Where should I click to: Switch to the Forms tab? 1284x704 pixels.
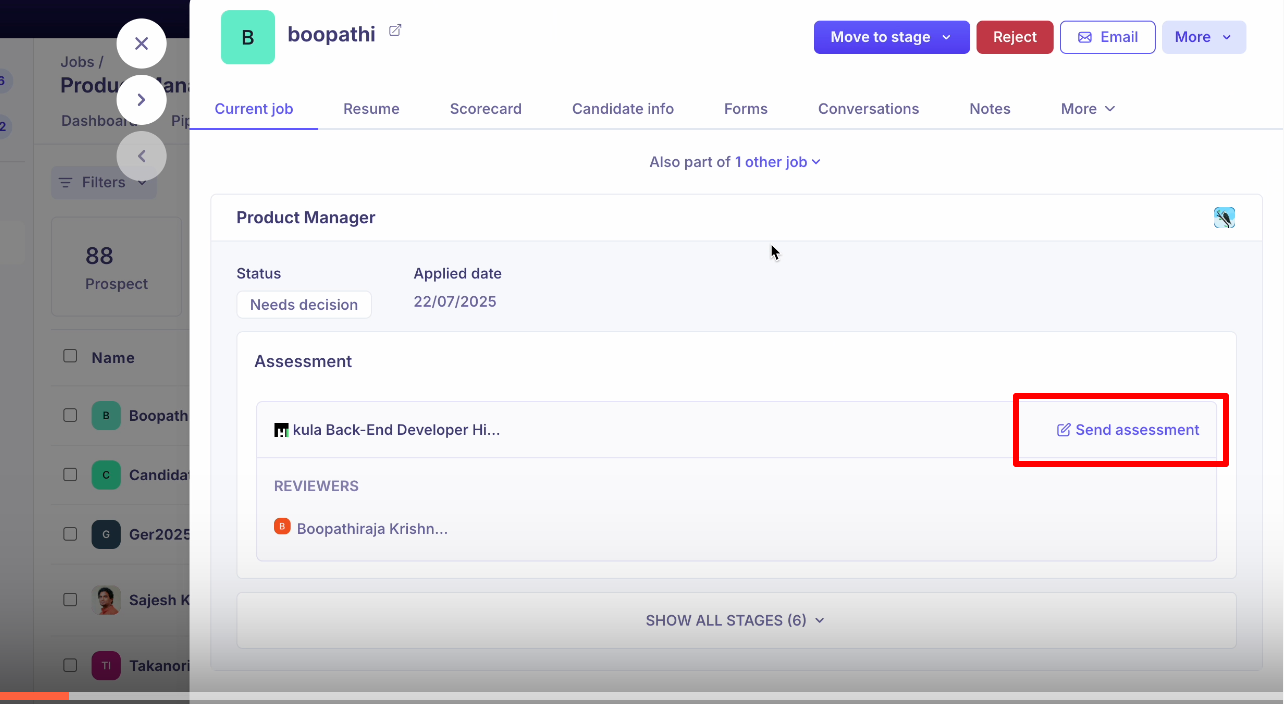click(746, 109)
